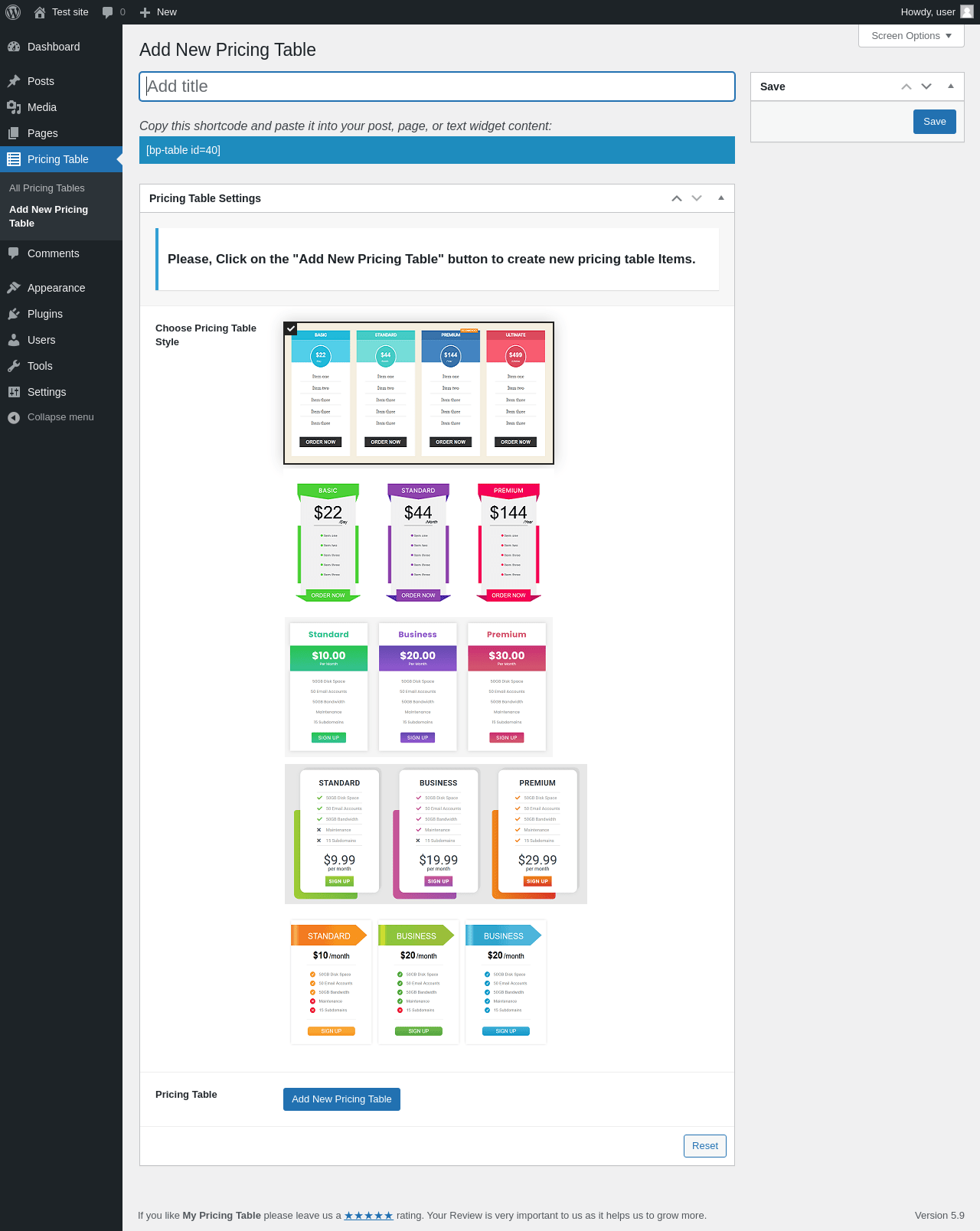Click the WordPress logo icon

pyautogui.click(x=13, y=12)
